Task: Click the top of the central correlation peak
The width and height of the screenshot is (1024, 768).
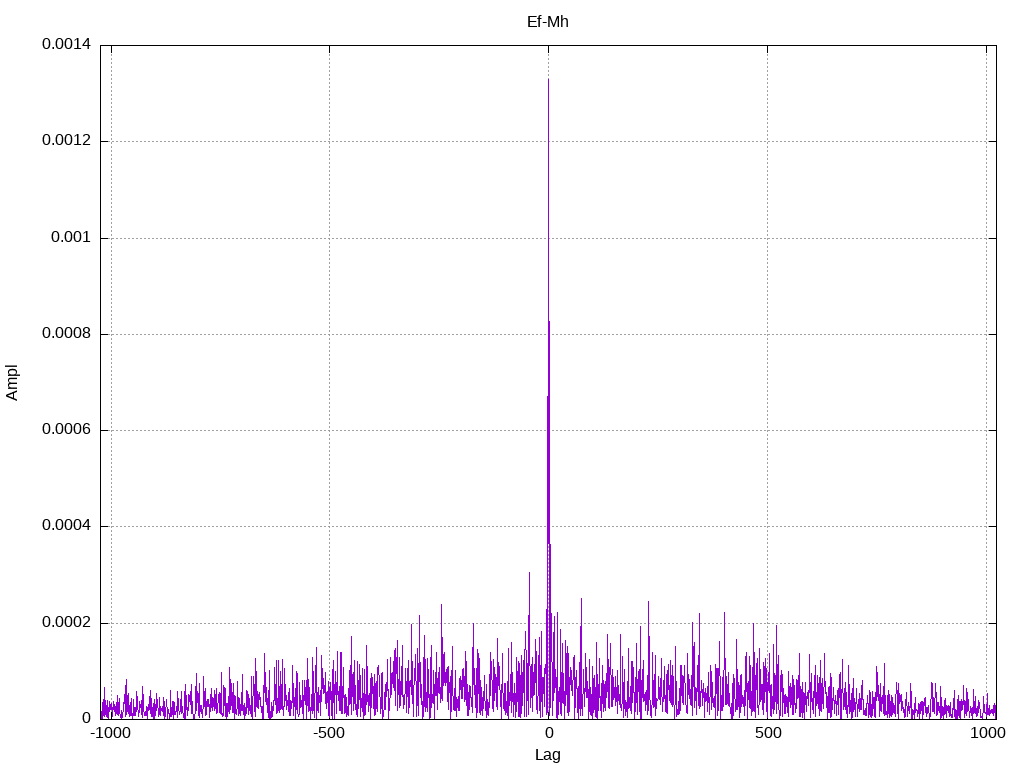Action: pyautogui.click(x=548, y=80)
